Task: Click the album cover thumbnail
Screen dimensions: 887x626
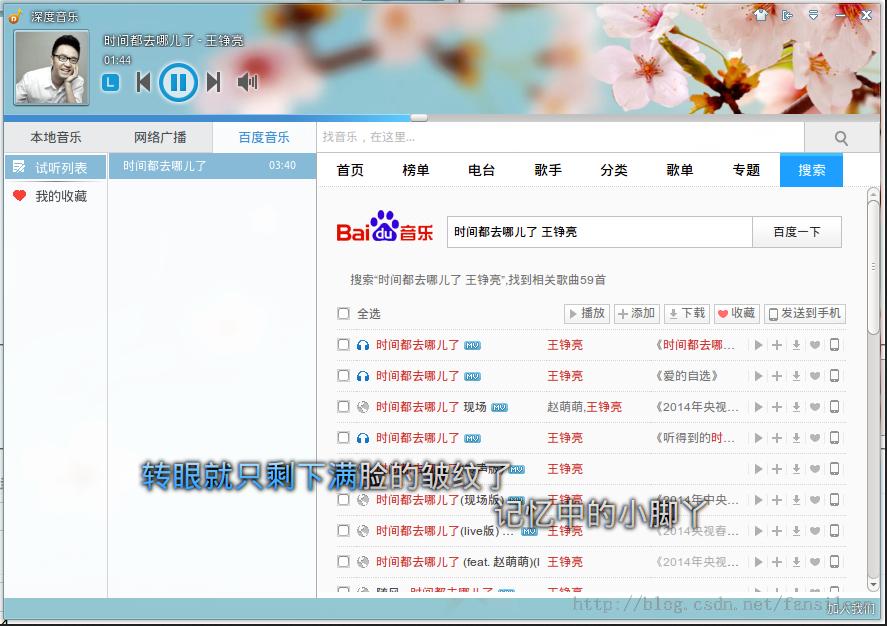Action: pyautogui.click(x=51, y=68)
